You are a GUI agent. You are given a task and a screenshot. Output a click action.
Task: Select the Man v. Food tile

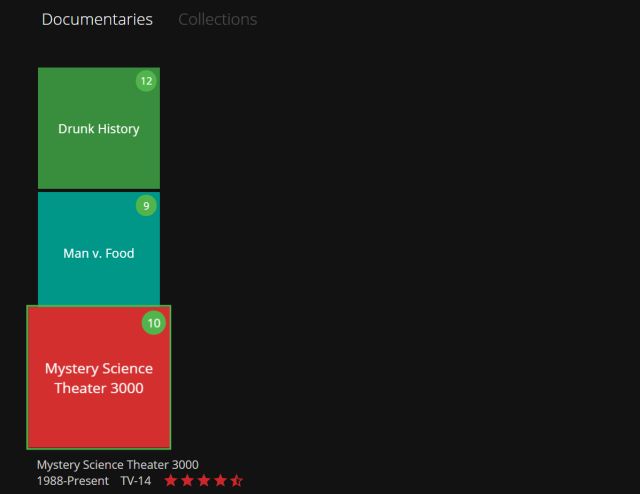point(99,249)
